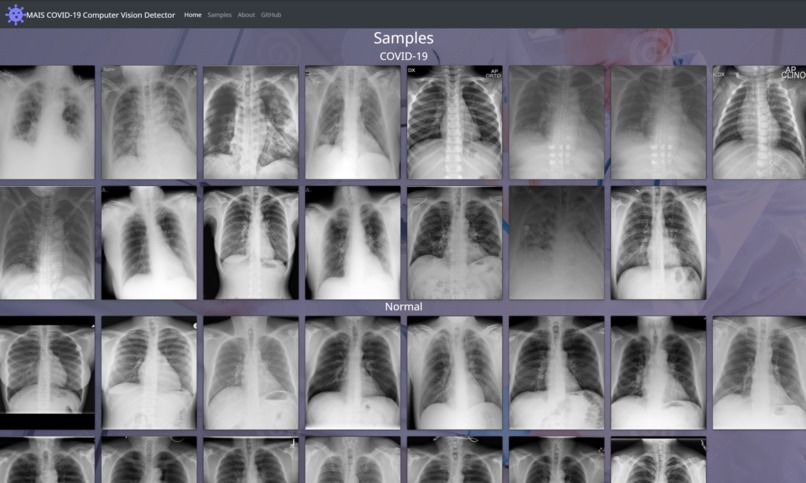Select last X-ray in second COVID-19 row

click(x=658, y=243)
